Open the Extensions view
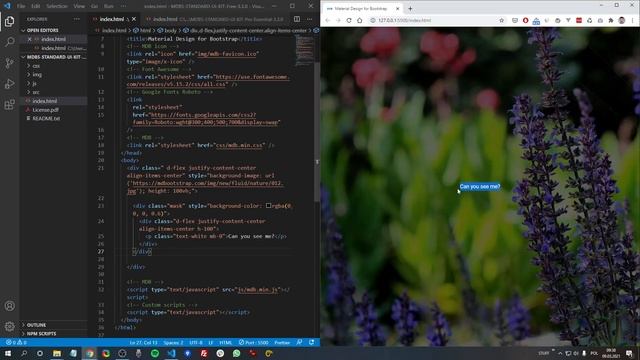 tap(9, 104)
